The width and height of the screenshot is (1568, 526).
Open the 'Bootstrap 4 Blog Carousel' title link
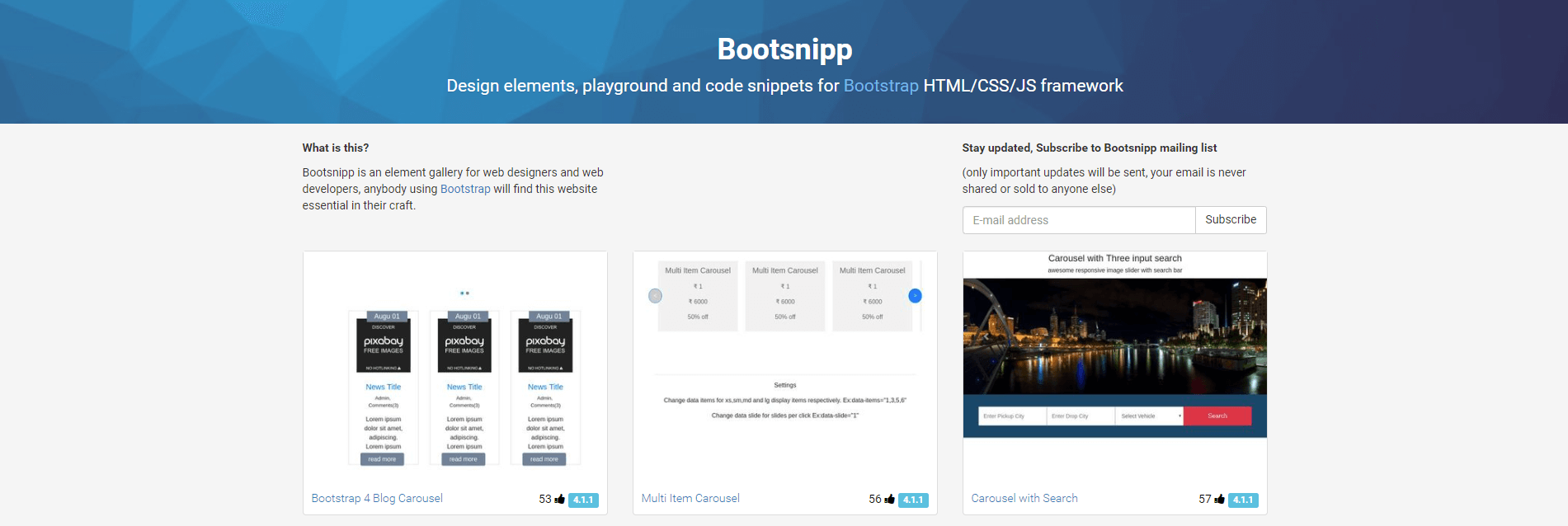tap(377, 498)
